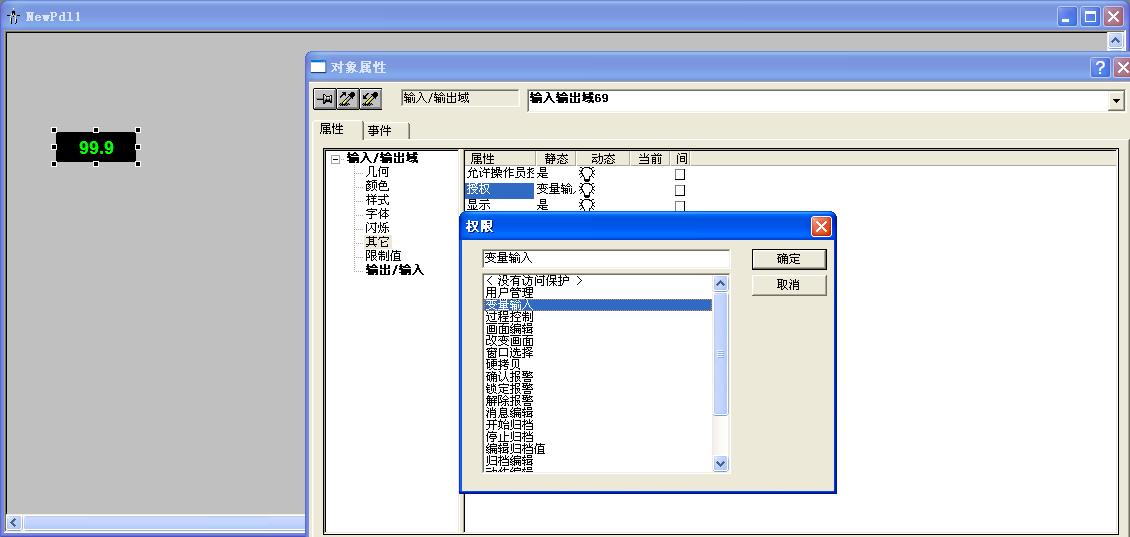Image resolution: width=1130 pixels, height=537 pixels.
Task: Click 取消 in the 权限 dialog
Action: pos(789,285)
